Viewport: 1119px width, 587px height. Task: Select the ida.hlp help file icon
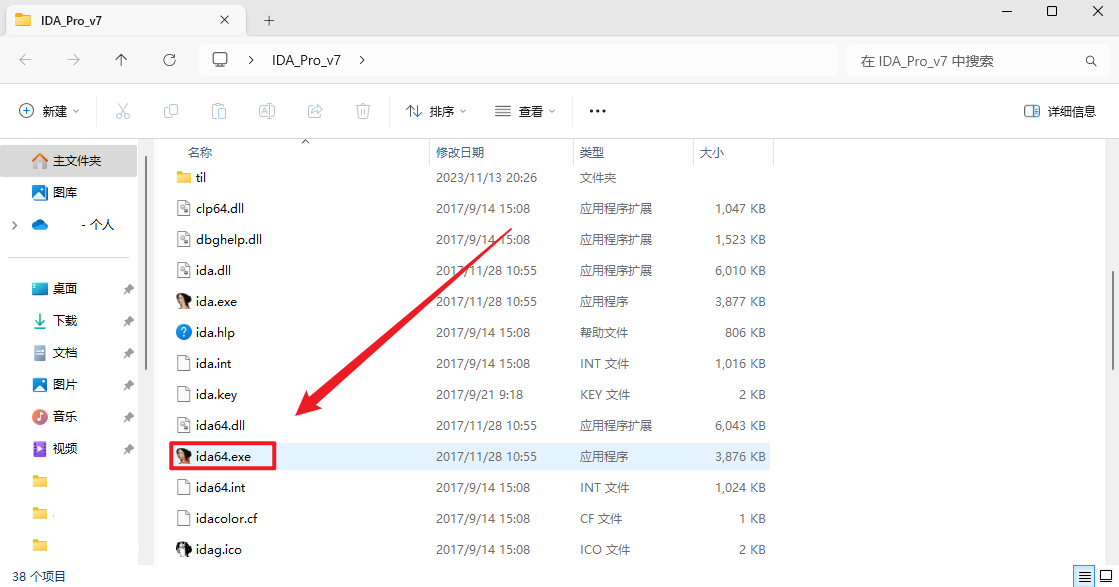pyautogui.click(x=183, y=332)
